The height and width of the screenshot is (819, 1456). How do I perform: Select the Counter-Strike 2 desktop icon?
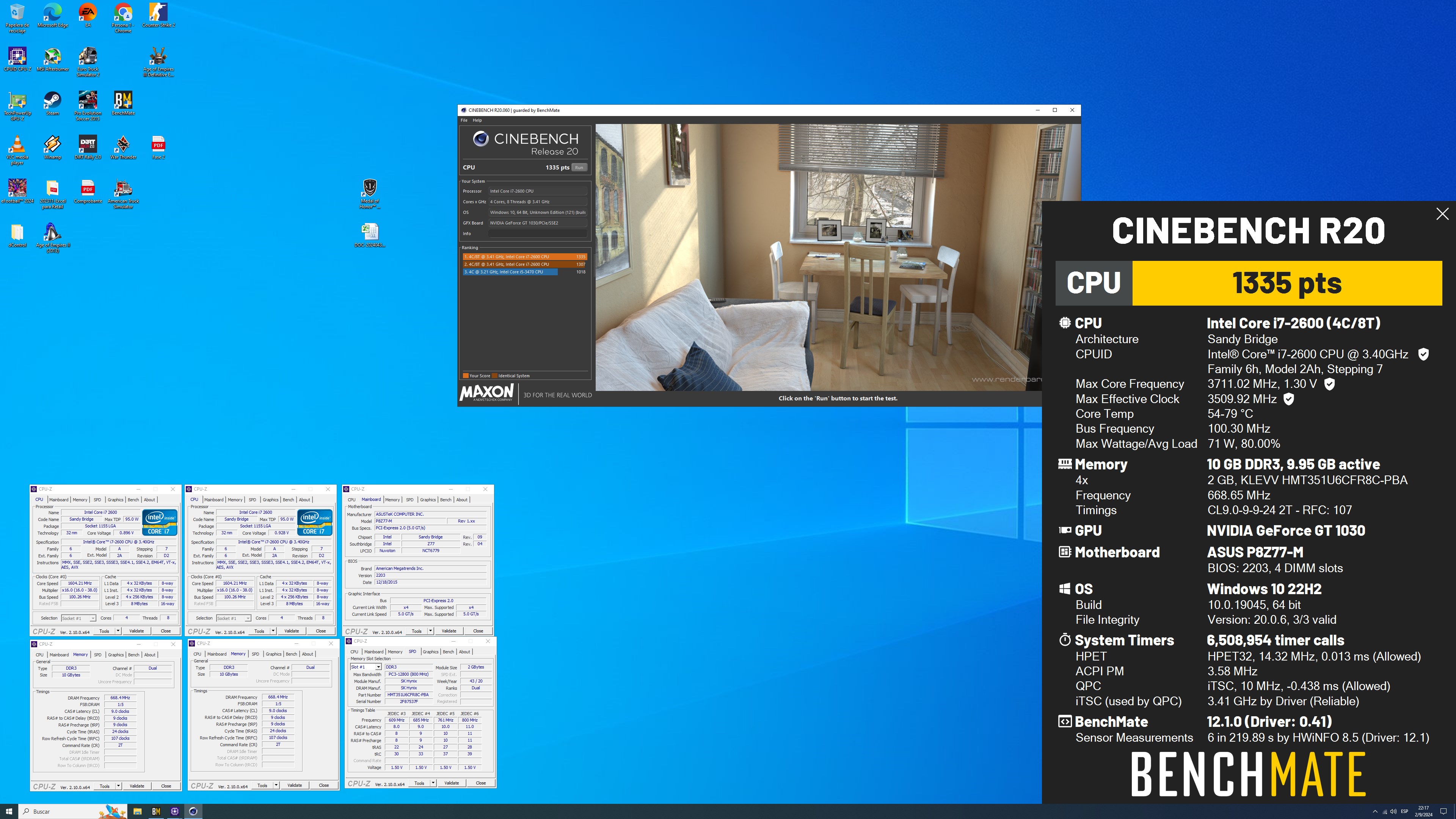click(x=158, y=16)
